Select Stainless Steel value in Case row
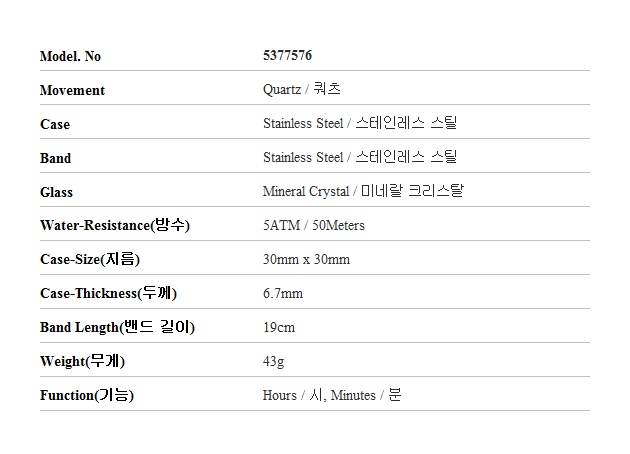This screenshot has height=454, width=630. click(x=360, y=124)
